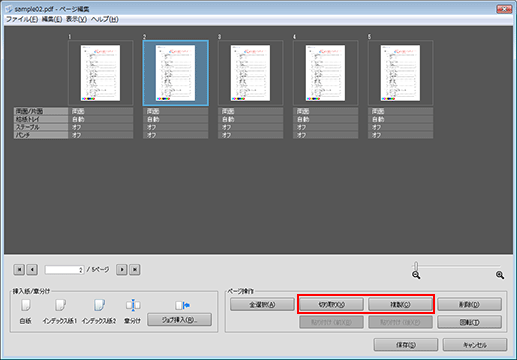Advance to the next page arrow
Screen dimensions: 517x360
122,269
